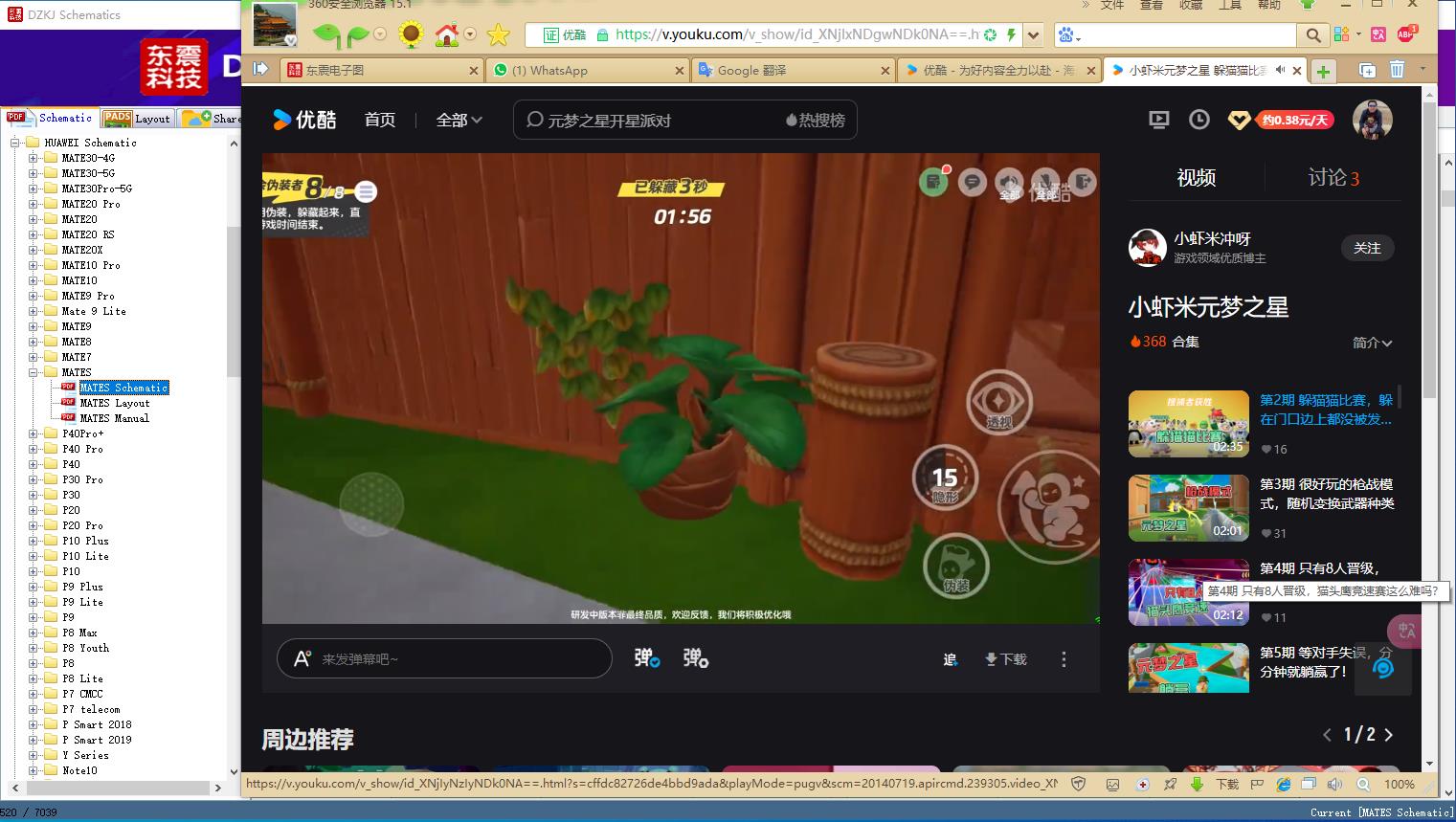
Task: Click the VIP diamond icon
Action: [1239, 121]
